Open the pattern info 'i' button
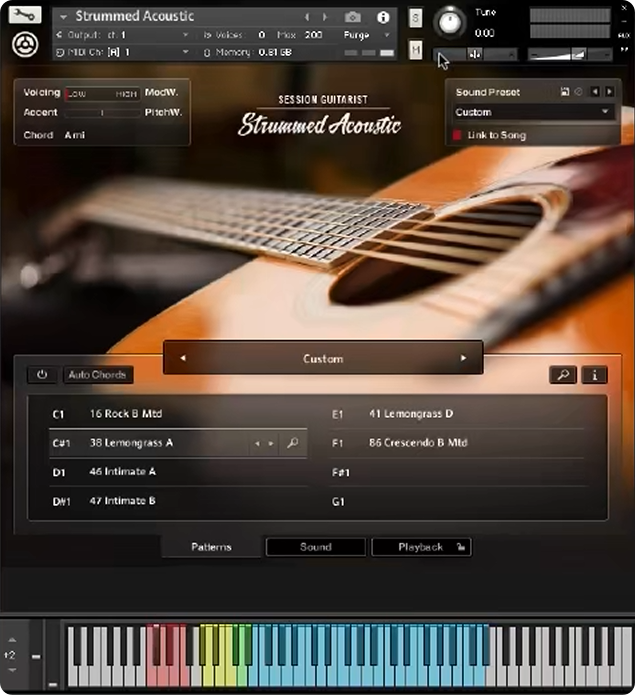The image size is (635, 695). tap(594, 375)
